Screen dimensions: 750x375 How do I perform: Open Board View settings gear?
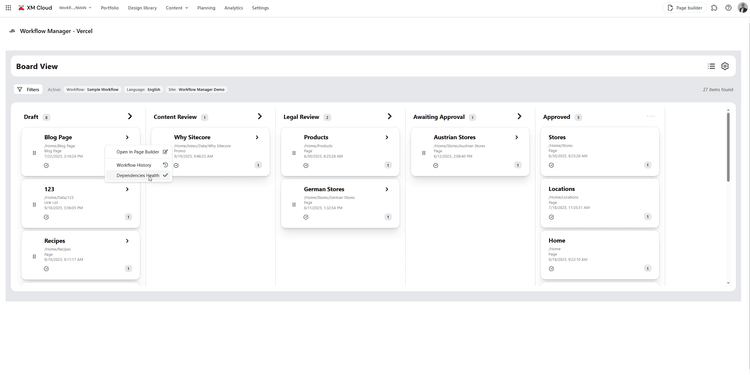click(725, 66)
